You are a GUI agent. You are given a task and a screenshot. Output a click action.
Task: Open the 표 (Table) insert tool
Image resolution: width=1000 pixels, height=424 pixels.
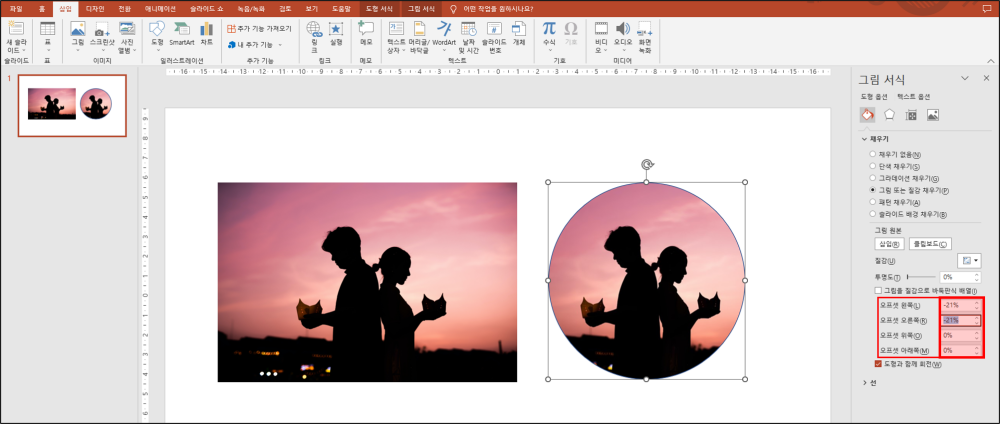click(x=47, y=29)
